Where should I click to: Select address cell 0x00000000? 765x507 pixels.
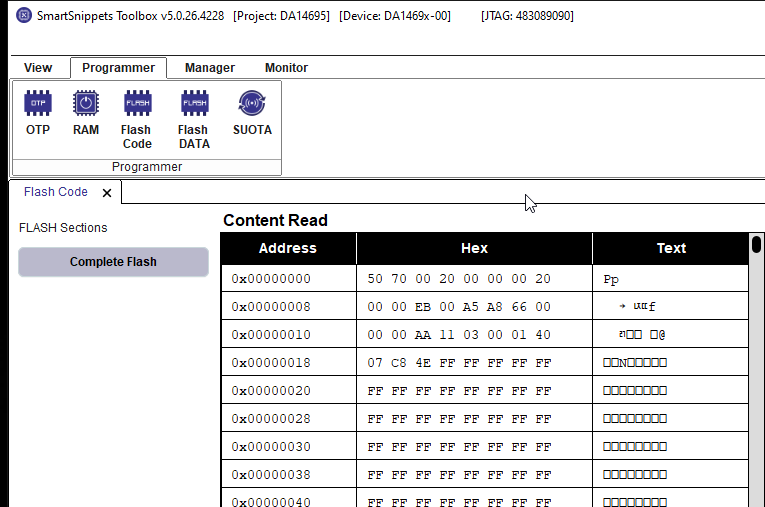288,279
